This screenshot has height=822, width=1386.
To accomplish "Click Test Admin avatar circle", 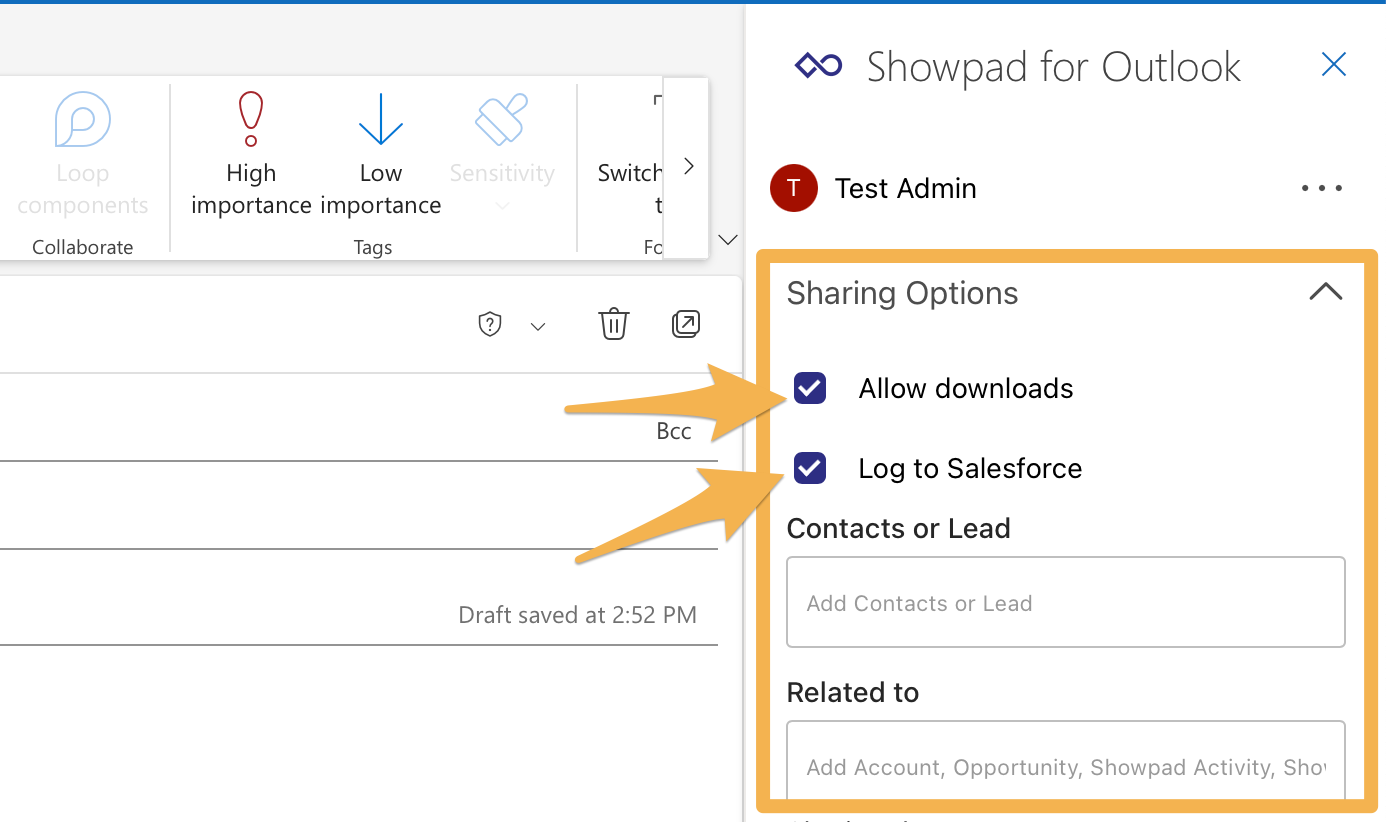I will pos(794,188).
